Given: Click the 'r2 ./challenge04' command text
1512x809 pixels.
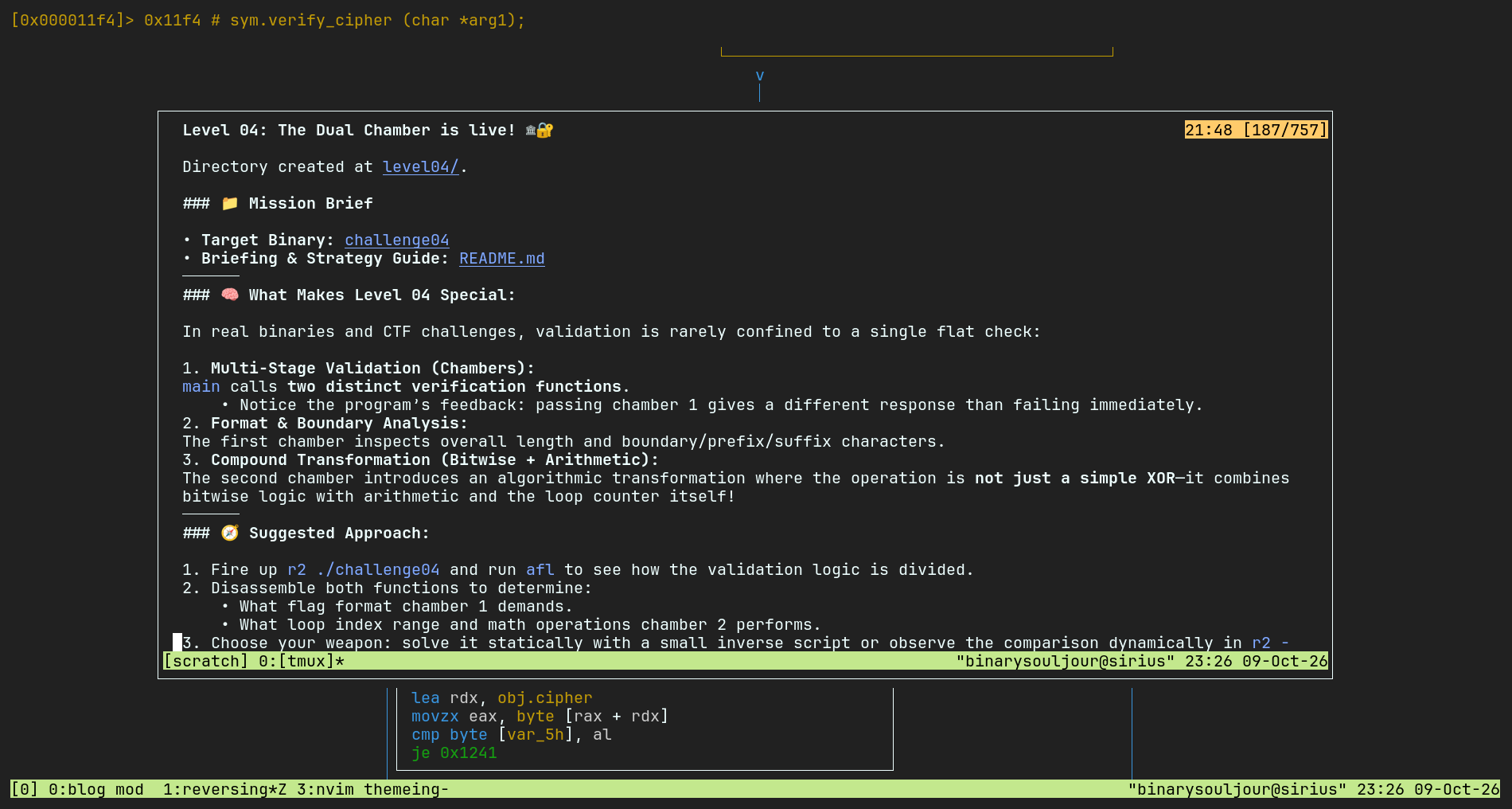Looking at the screenshot, I should point(363,569).
